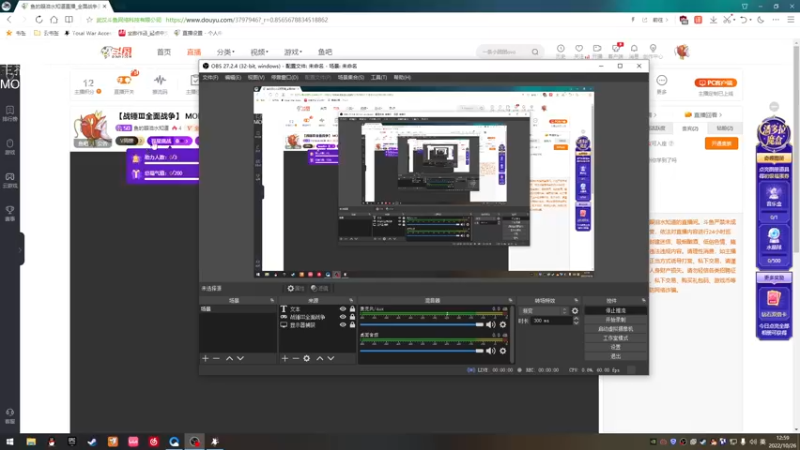Image resolution: width=800 pixels, height=450 pixels.
Task: Expand the 分类 category dropdown on Douyu
Action: (226, 52)
